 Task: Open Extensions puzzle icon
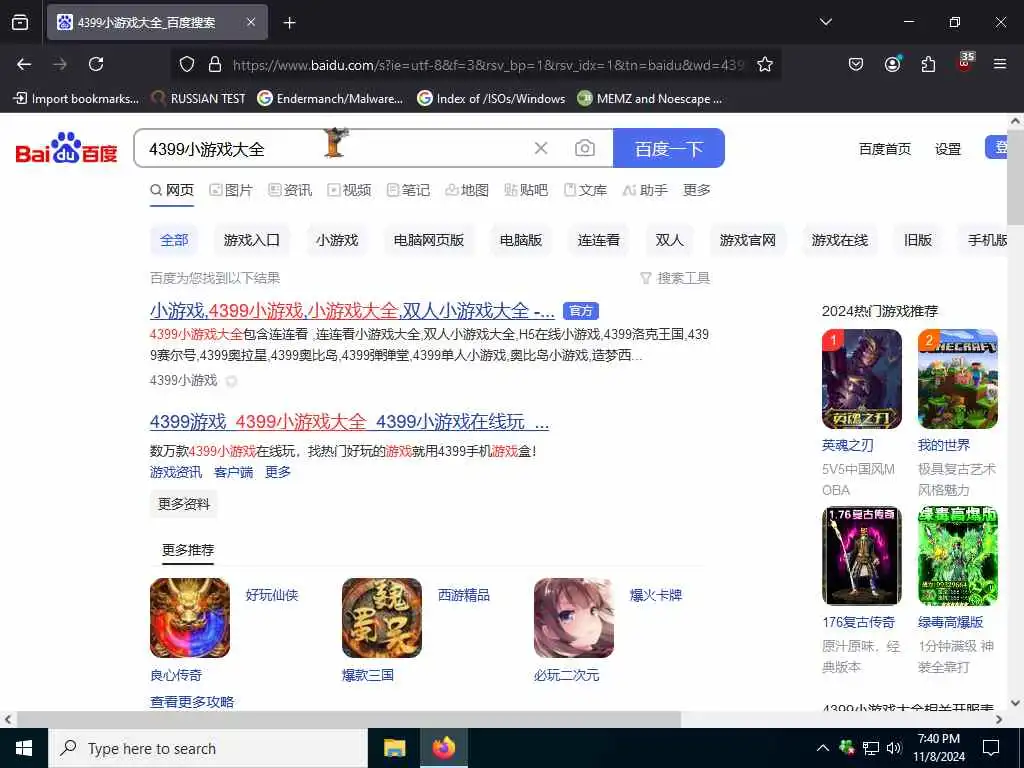pyautogui.click(x=928, y=64)
